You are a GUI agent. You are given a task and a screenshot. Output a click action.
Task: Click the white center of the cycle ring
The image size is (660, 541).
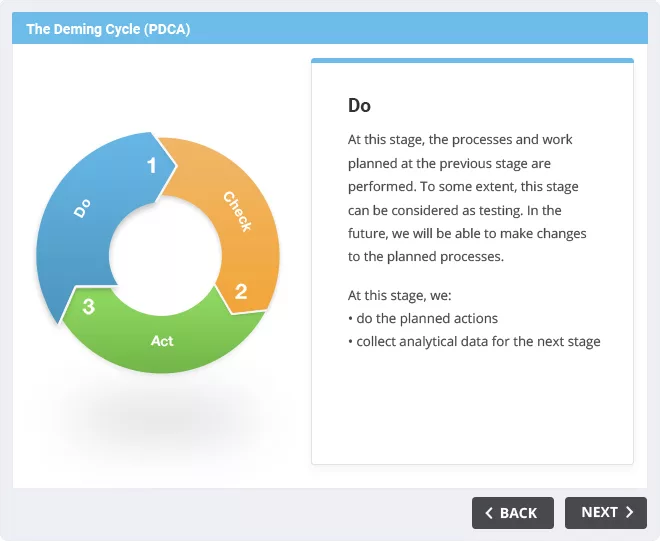[x=165, y=255]
